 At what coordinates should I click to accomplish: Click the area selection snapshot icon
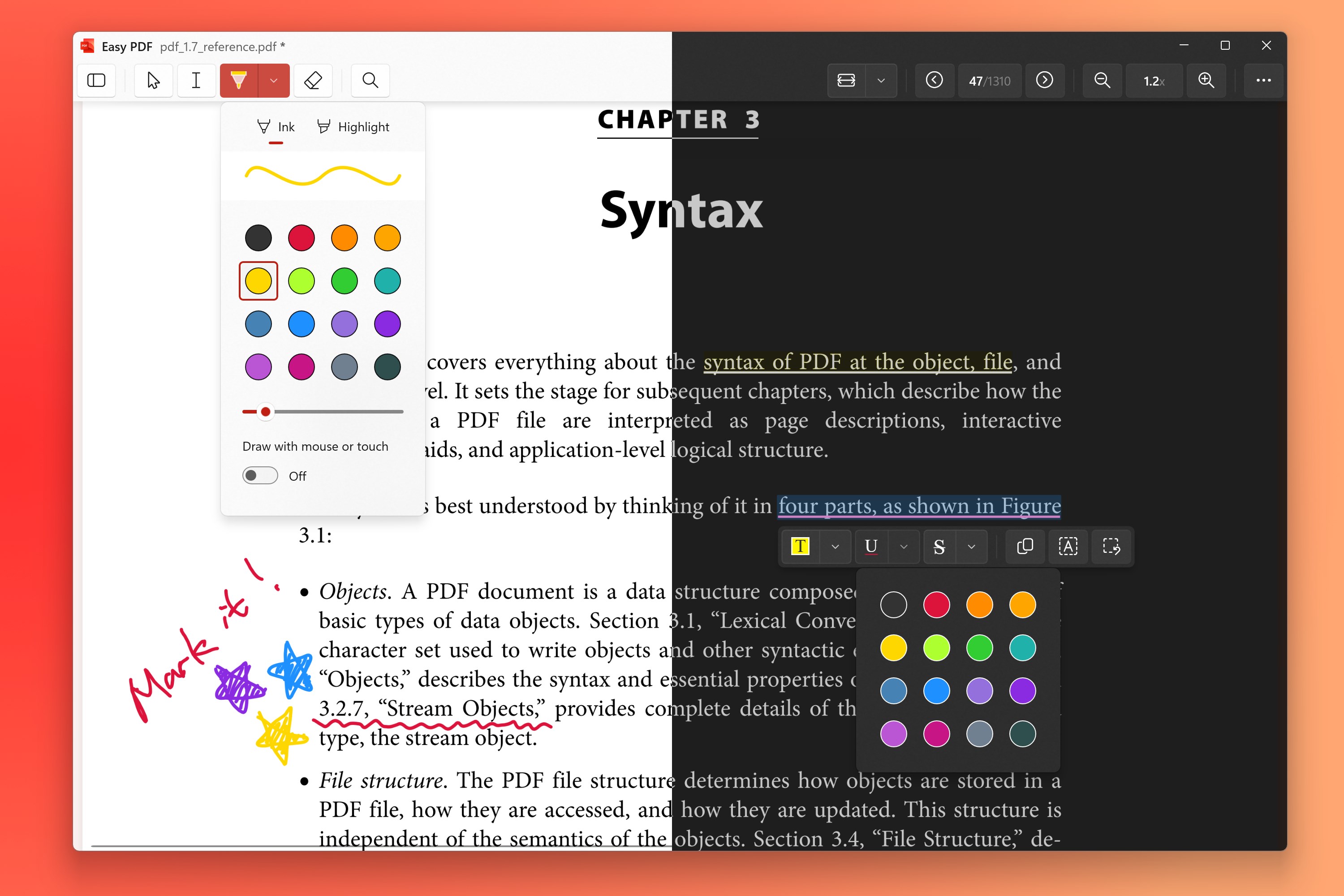[1111, 546]
